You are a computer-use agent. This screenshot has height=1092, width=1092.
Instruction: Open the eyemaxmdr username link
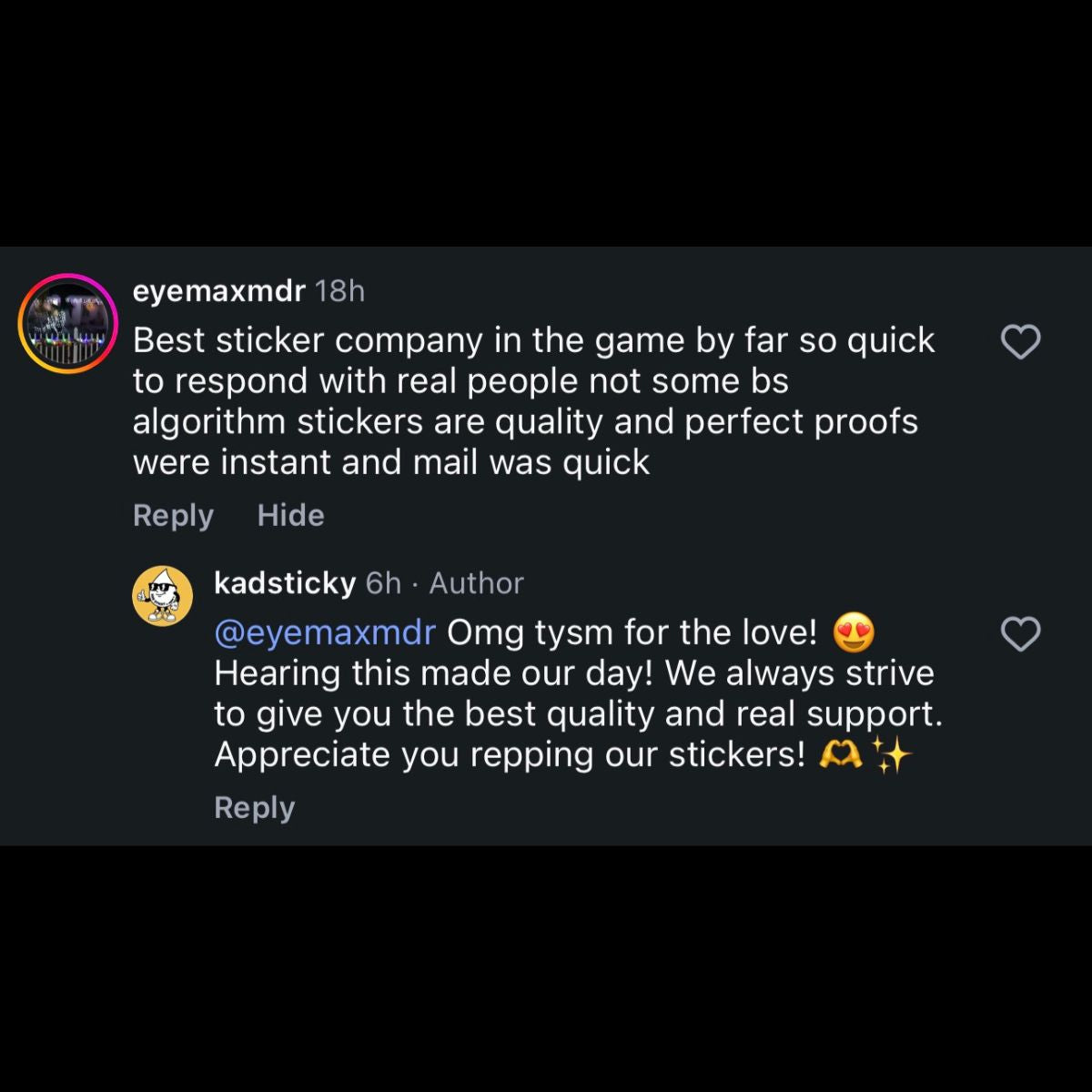click(x=219, y=291)
